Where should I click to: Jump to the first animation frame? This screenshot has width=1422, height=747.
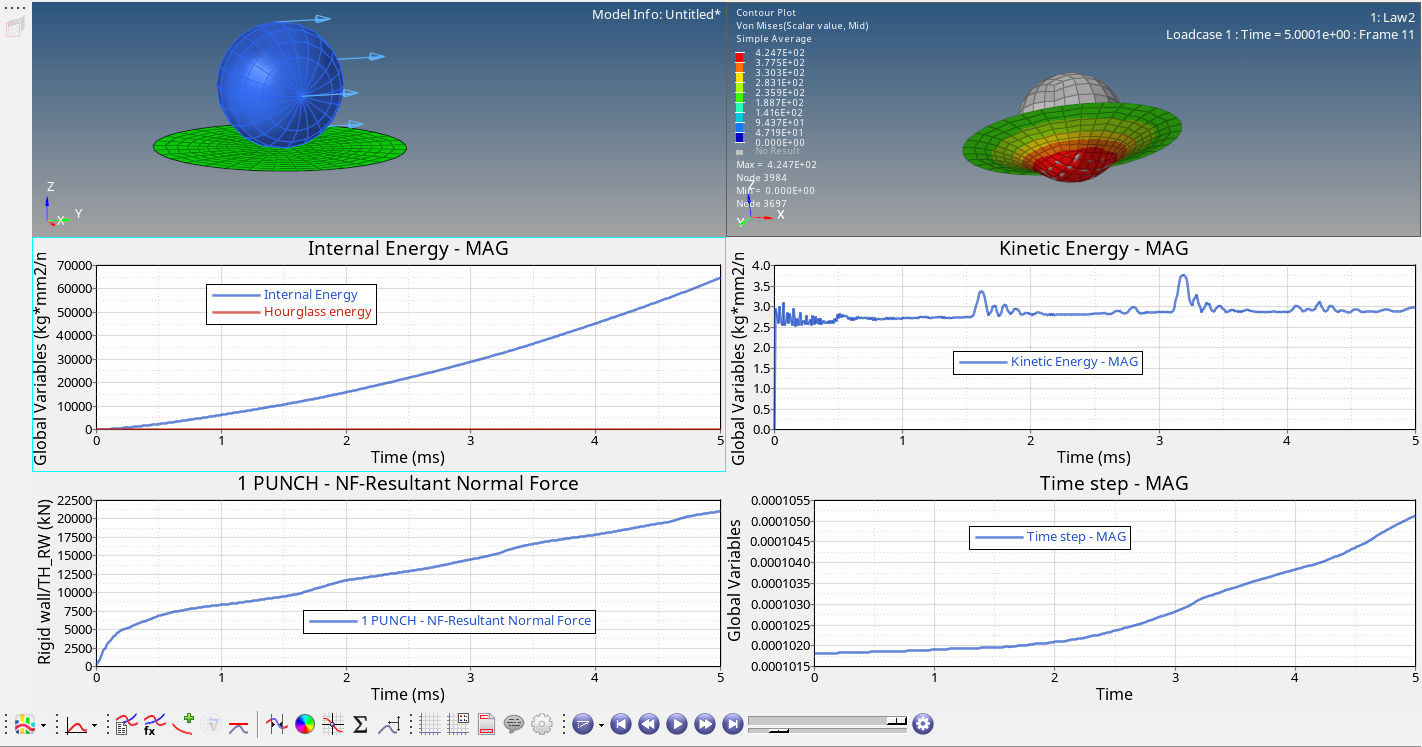pyautogui.click(x=620, y=724)
